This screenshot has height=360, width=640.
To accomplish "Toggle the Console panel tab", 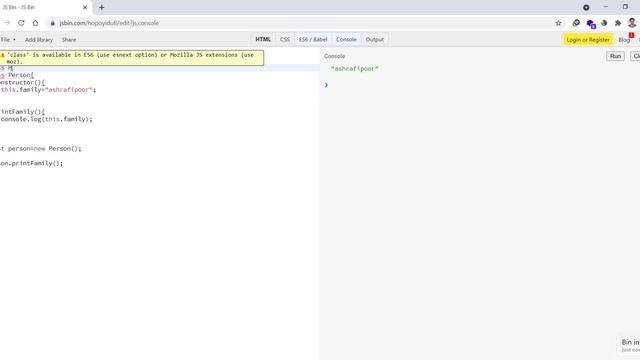I will (x=346, y=40).
